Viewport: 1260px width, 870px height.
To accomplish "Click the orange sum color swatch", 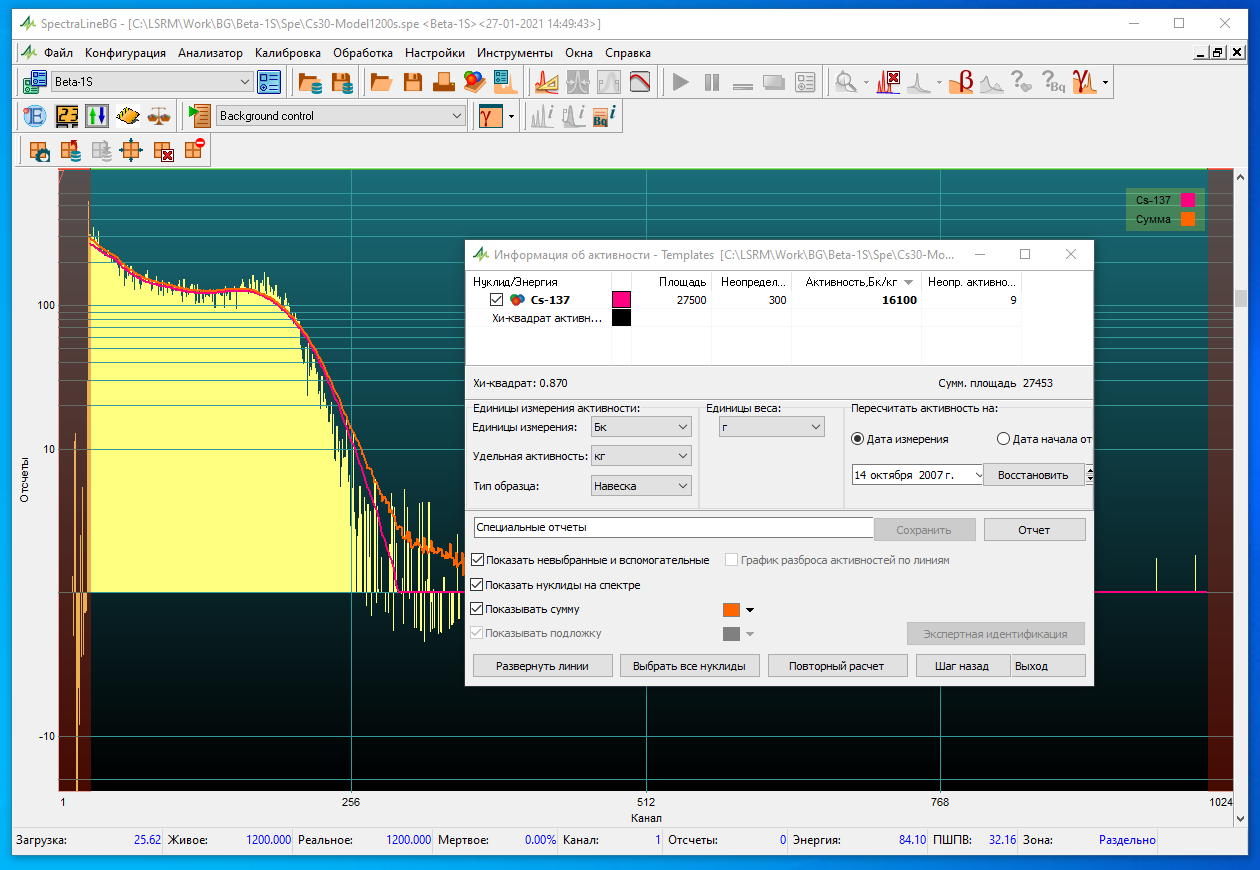I will coord(731,609).
